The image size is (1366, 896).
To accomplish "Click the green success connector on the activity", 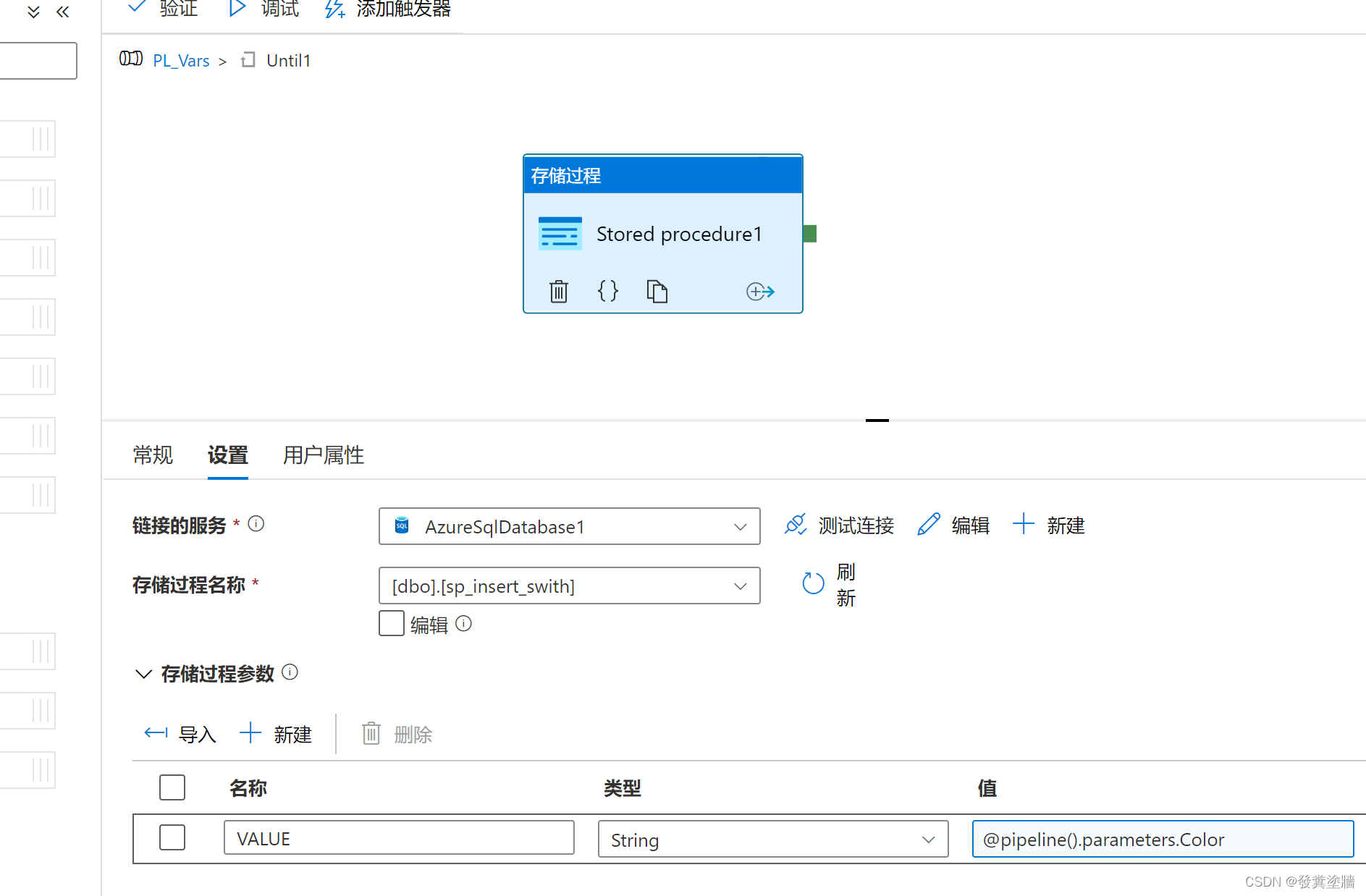I will [810, 234].
